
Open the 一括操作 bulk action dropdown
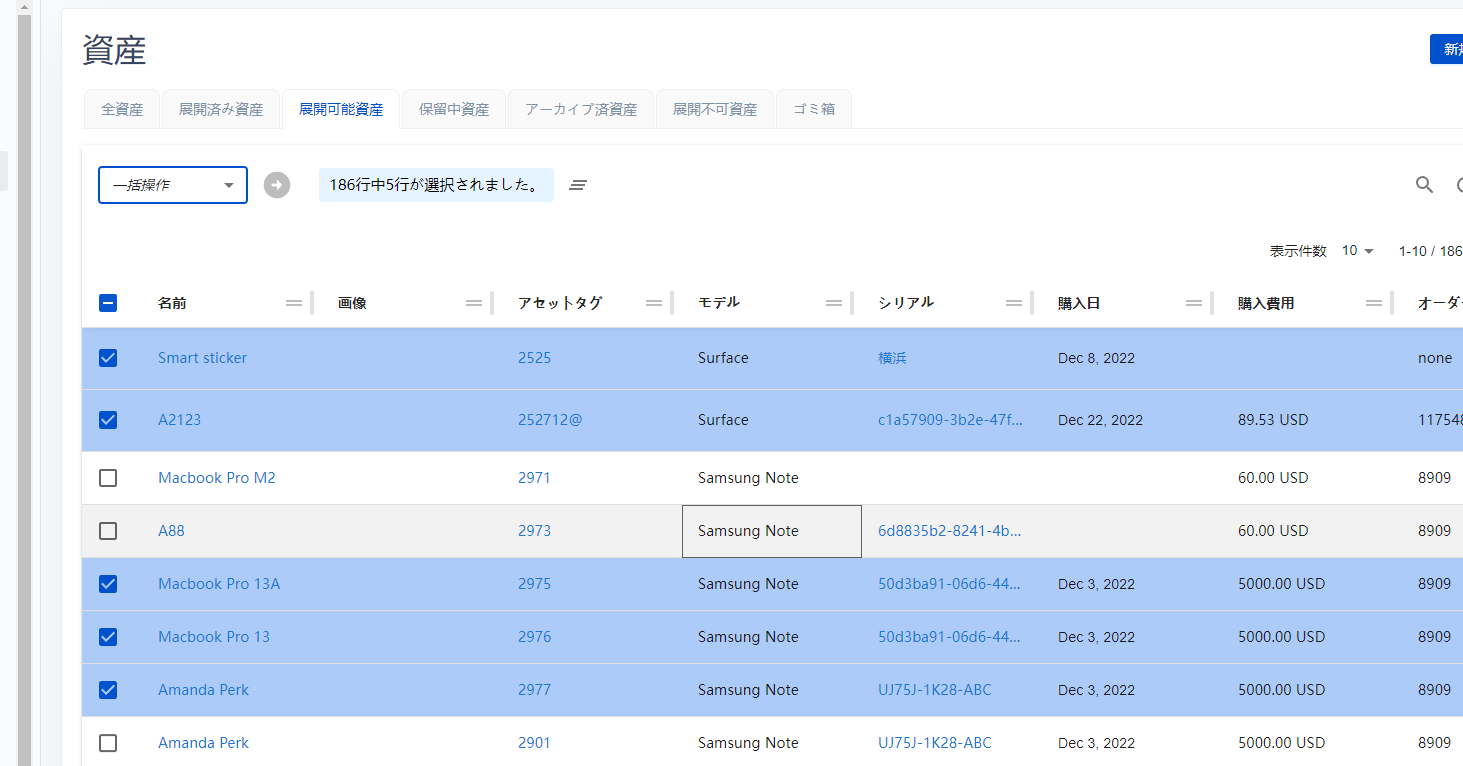(173, 185)
